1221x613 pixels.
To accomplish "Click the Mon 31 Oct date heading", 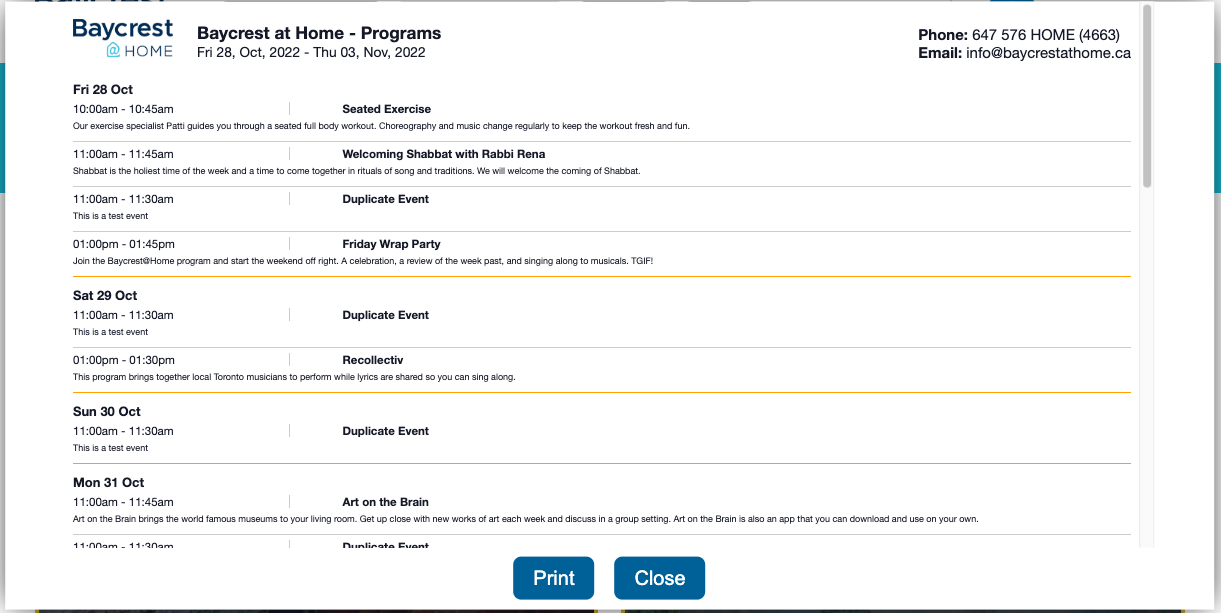I will (109, 483).
